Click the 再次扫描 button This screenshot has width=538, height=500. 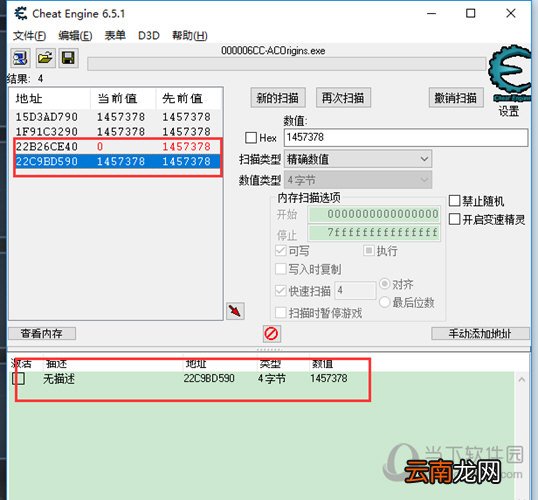(x=343, y=98)
